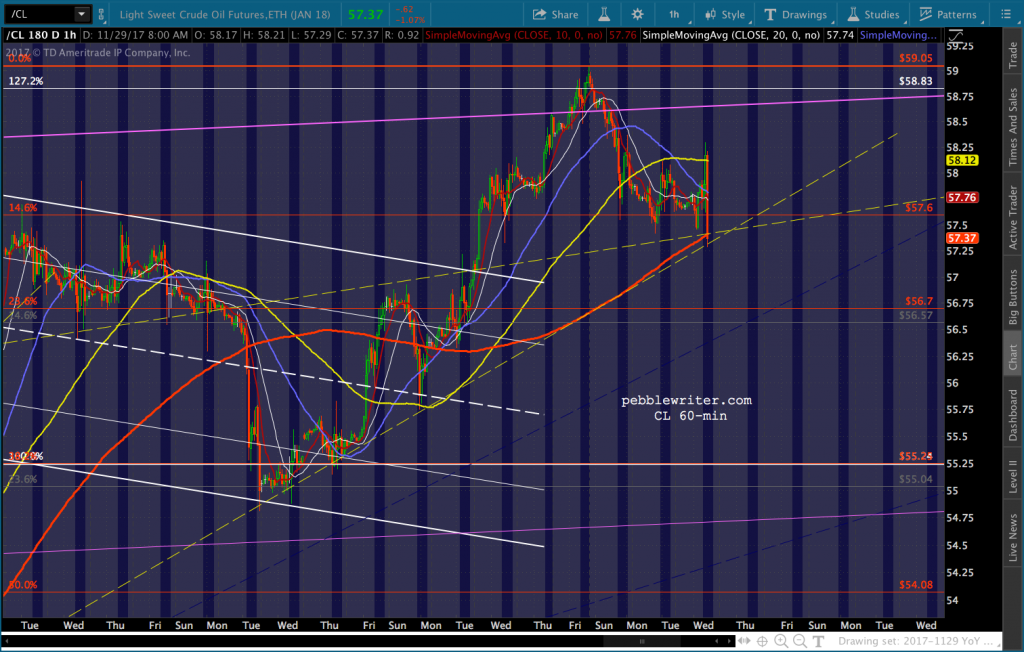Click the list menu icon at top right
This screenshot has width=1024, height=652.
pos(1006,14)
